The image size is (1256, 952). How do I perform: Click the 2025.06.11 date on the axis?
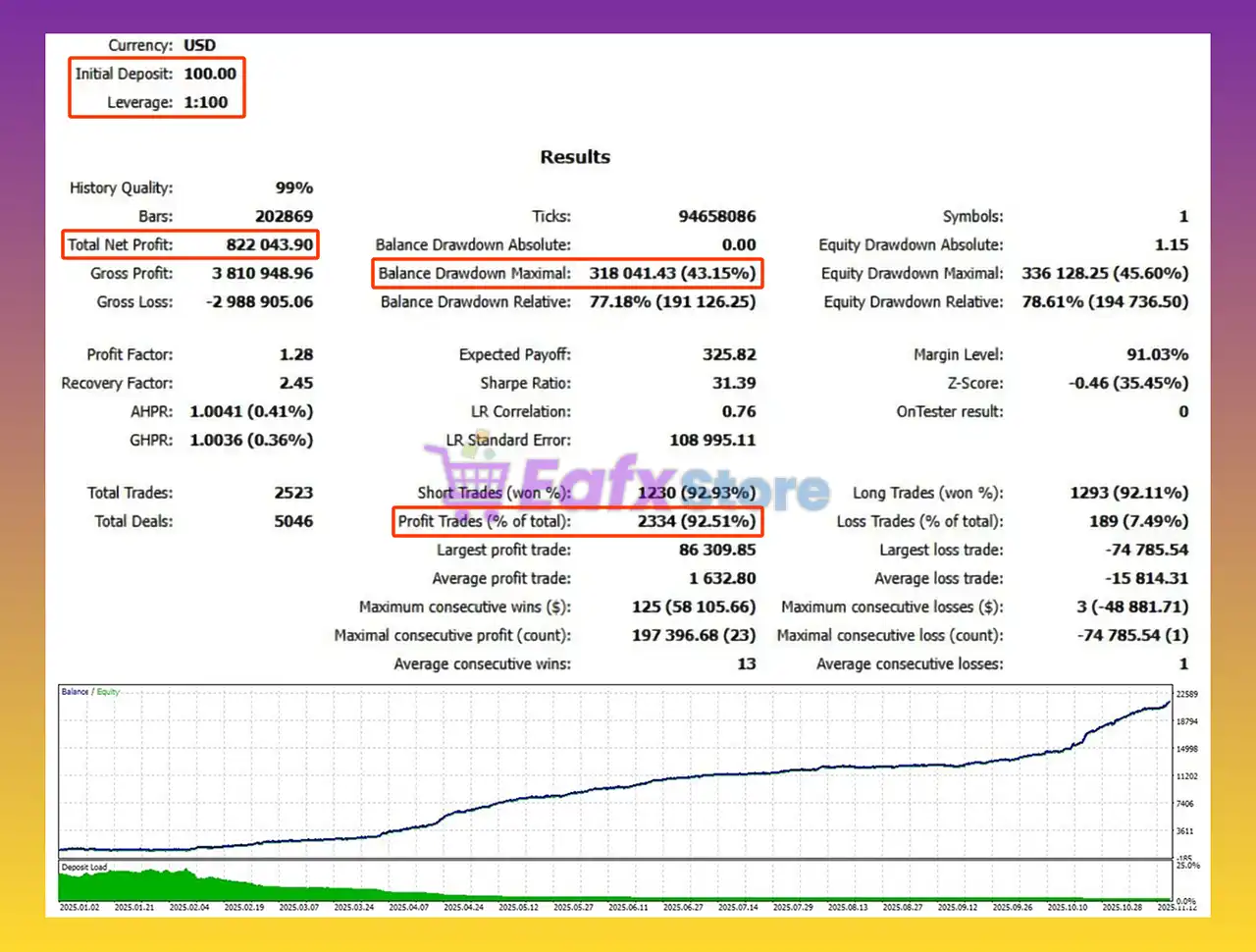click(x=628, y=908)
